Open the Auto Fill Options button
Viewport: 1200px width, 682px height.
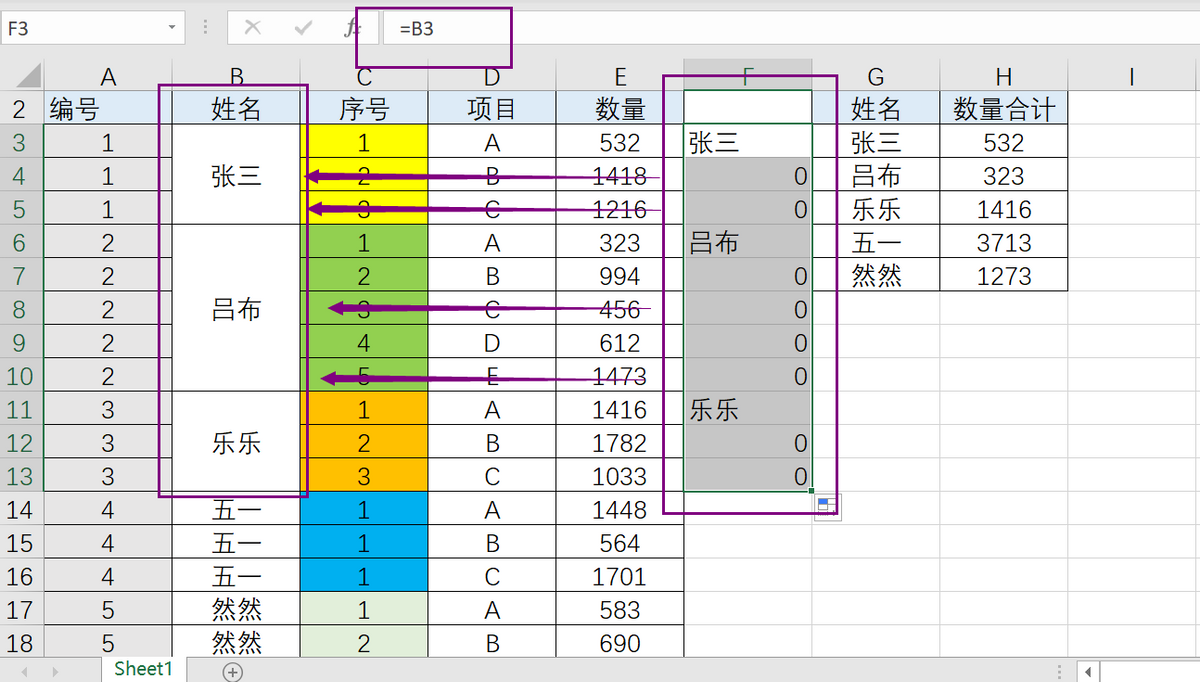(827, 507)
